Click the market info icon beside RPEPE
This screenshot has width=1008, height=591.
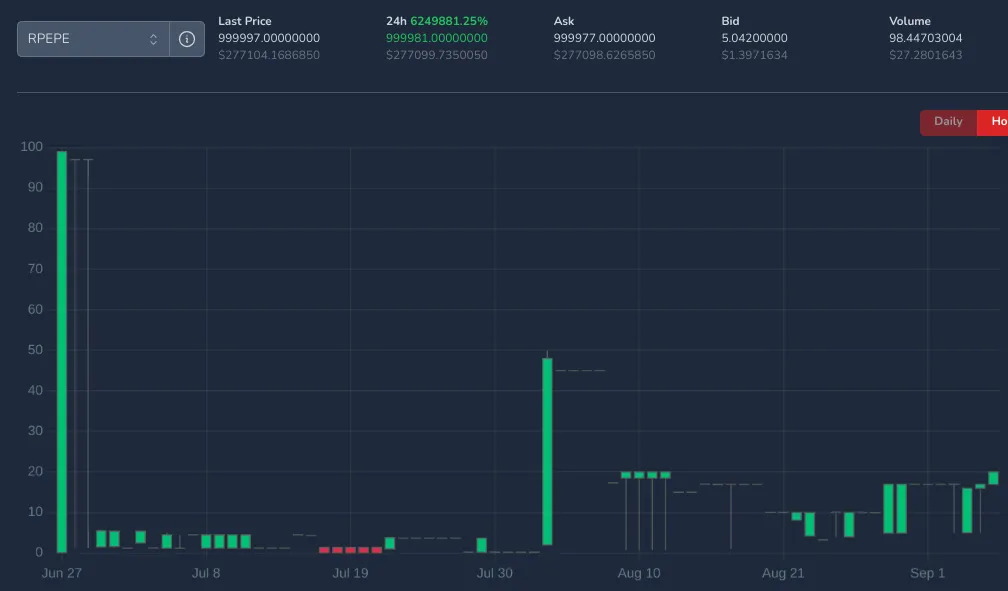click(187, 39)
